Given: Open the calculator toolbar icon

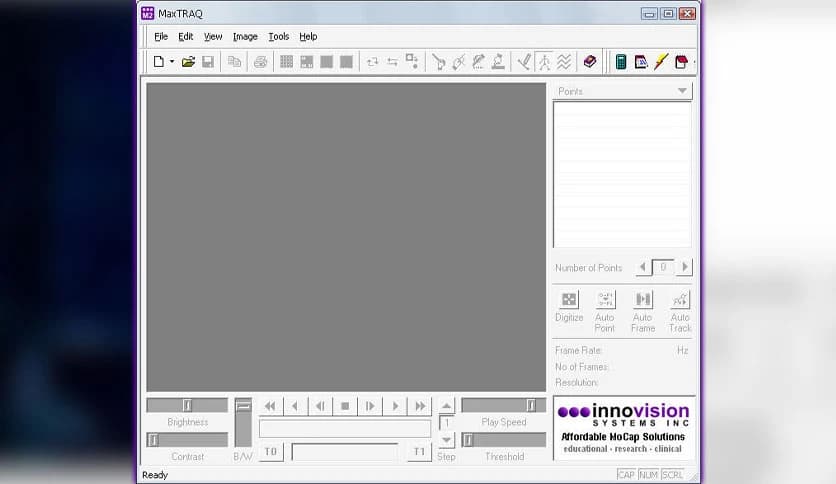Looking at the screenshot, I should coord(621,62).
